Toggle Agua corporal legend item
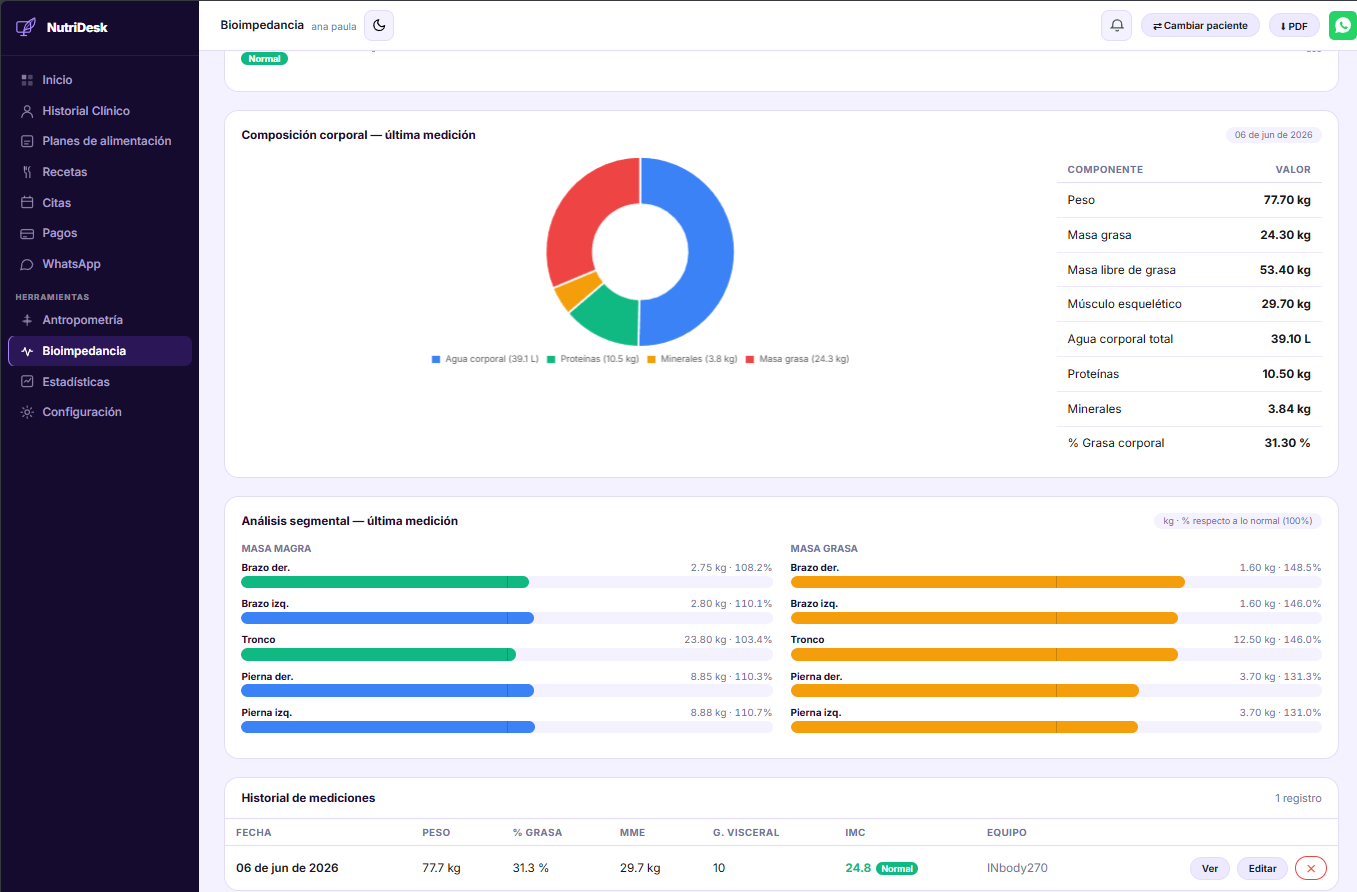The image size is (1357, 892). click(485, 359)
